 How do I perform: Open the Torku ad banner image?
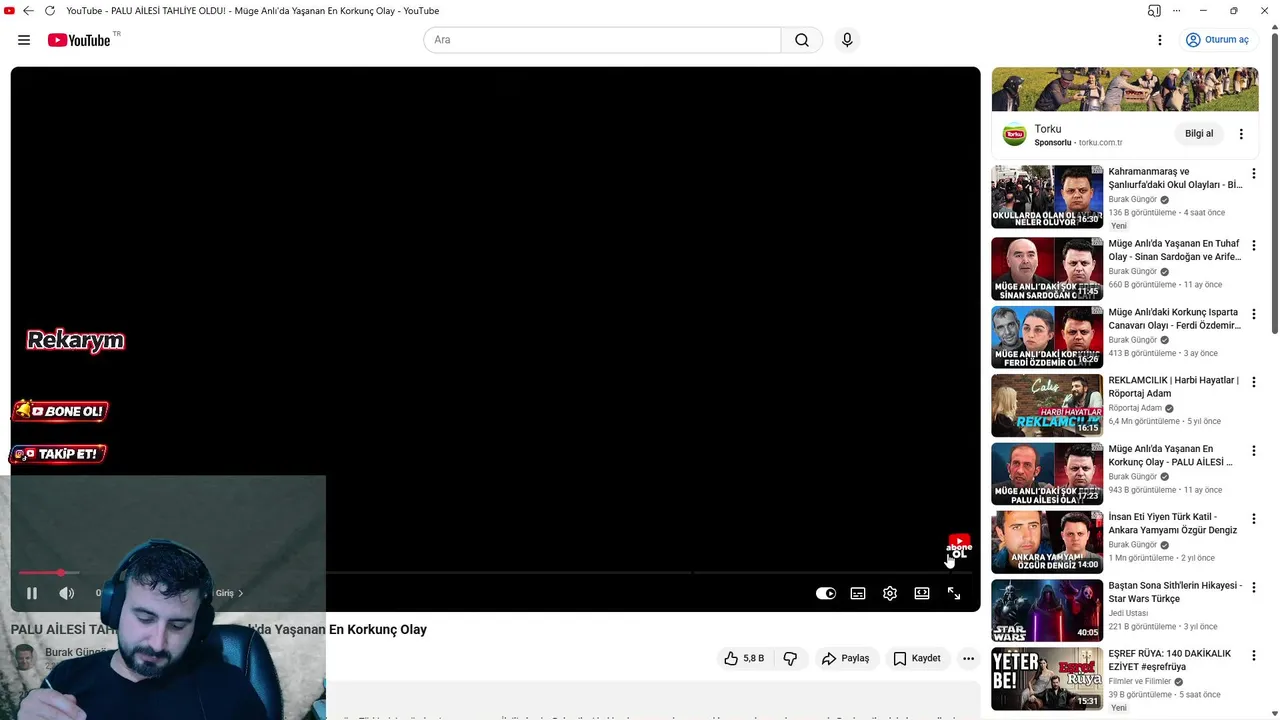pos(1125,89)
